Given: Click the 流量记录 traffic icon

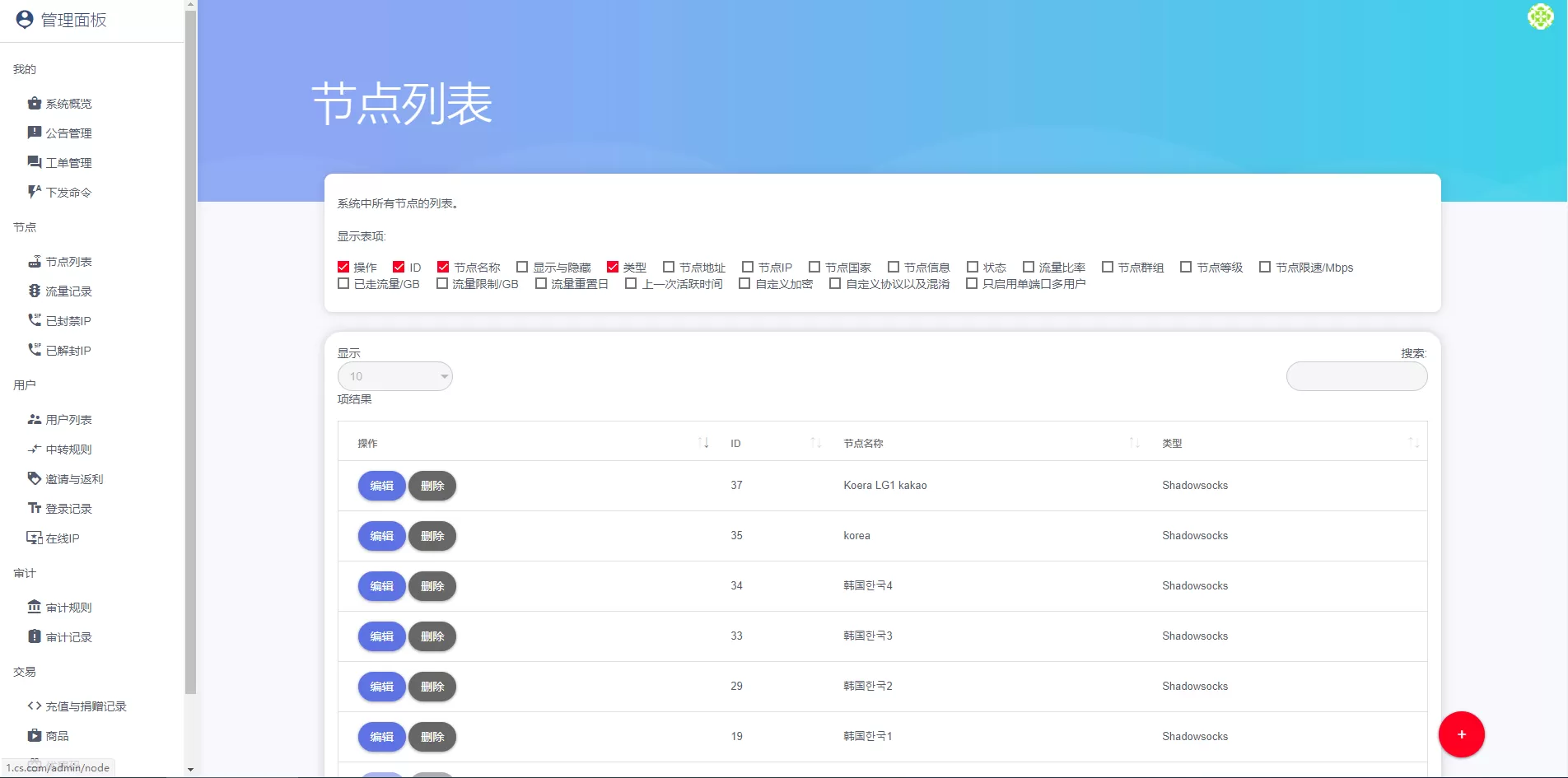Looking at the screenshot, I should pyautogui.click(x=34, y=291).
